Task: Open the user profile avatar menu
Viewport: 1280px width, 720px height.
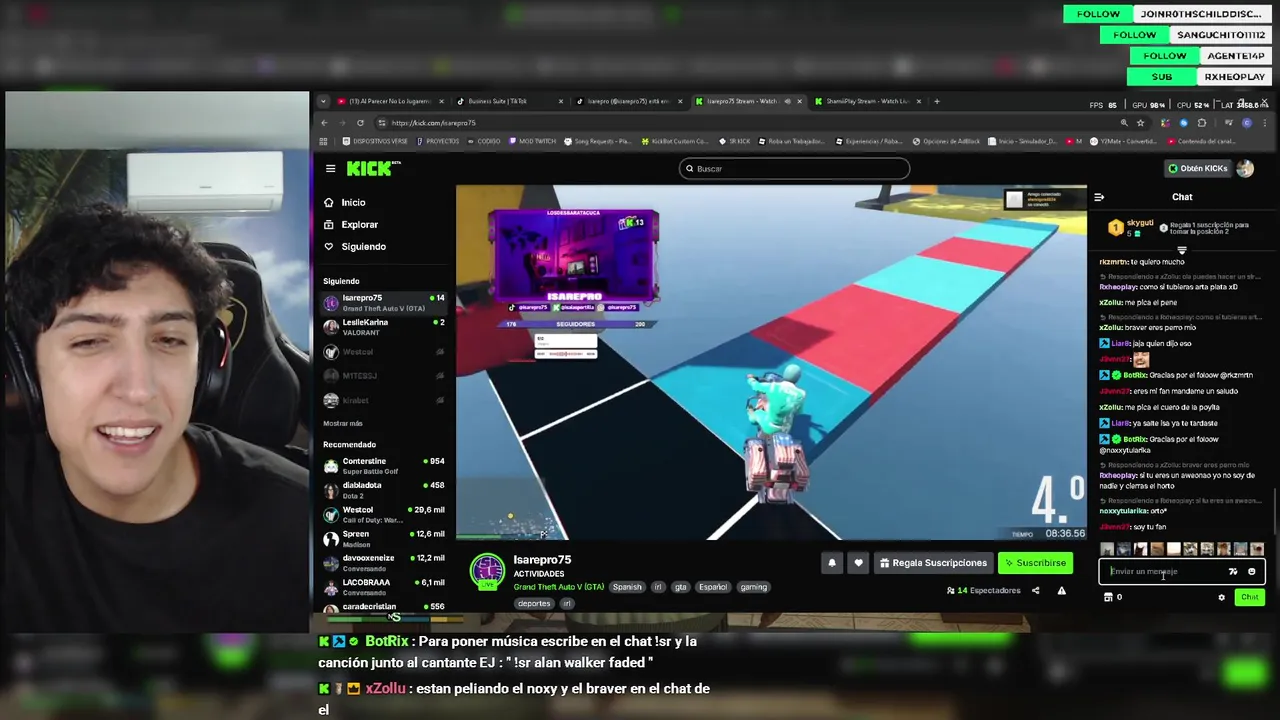Action: pyautogui.click(x=1245, y=168)
